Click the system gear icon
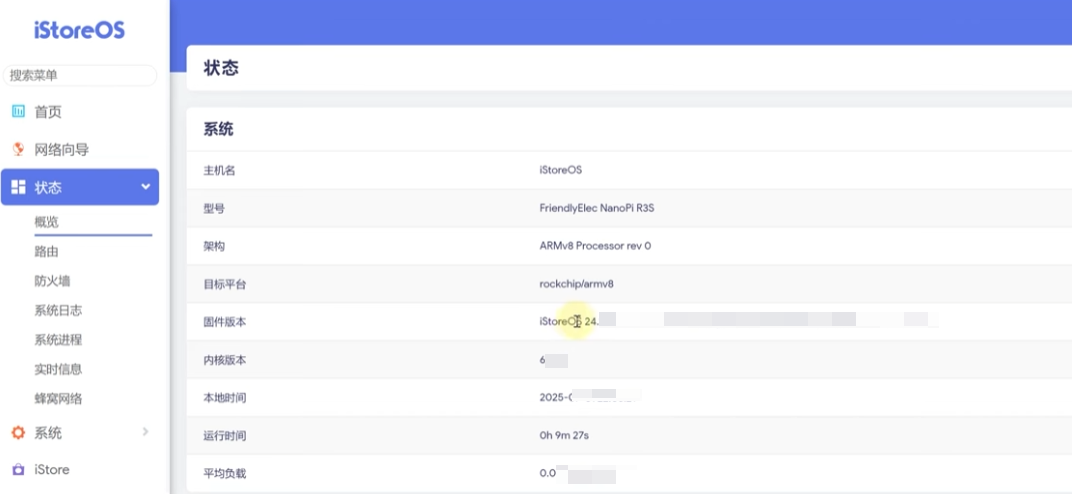Image resolution: width=1072 pixels, height=494 pixels. coord(18,433)
